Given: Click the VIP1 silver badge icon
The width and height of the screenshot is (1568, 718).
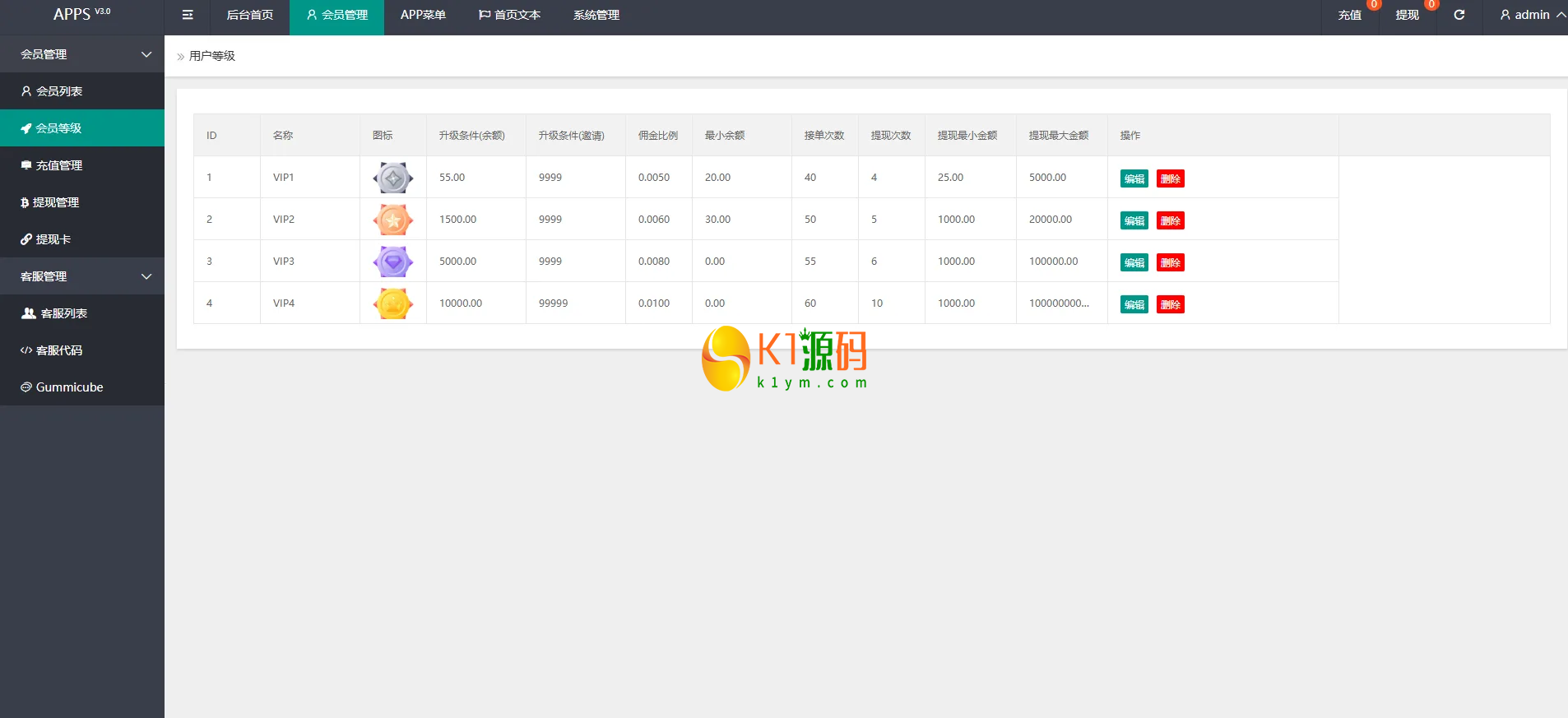Looking at the screenshot, I should tap(393, 178).
